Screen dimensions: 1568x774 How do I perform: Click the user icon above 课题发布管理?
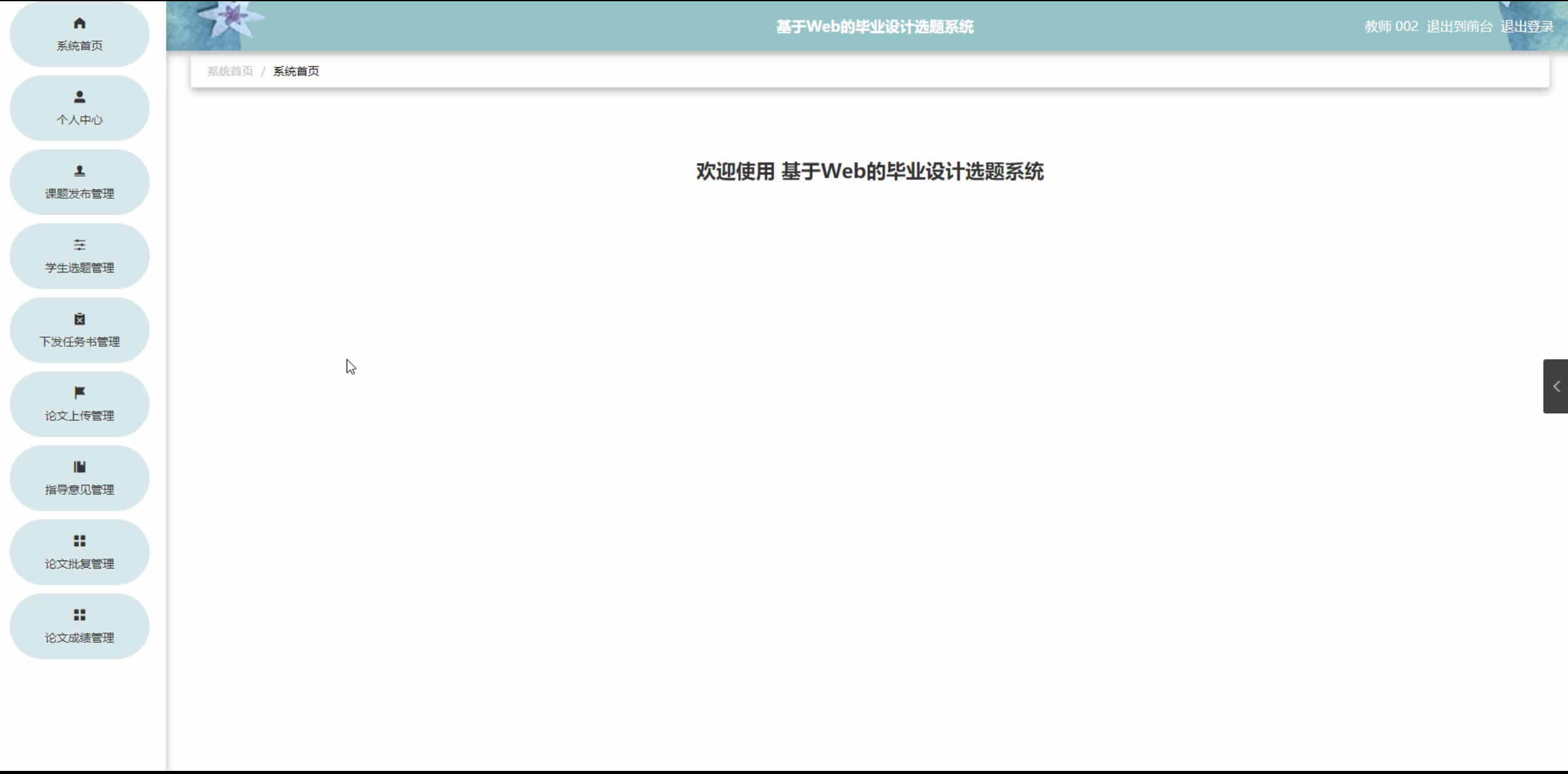(79, 171)
